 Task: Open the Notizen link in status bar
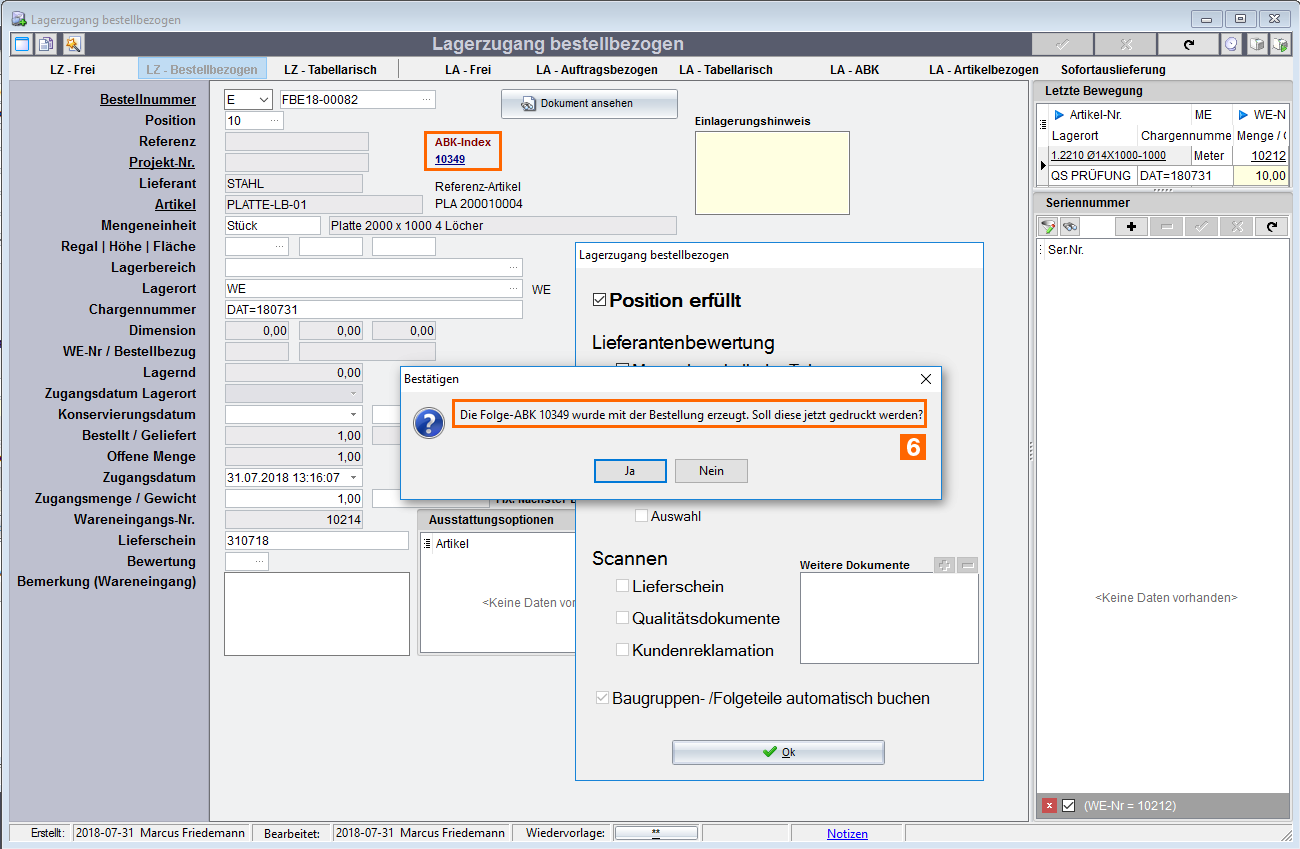coord(847,833)
